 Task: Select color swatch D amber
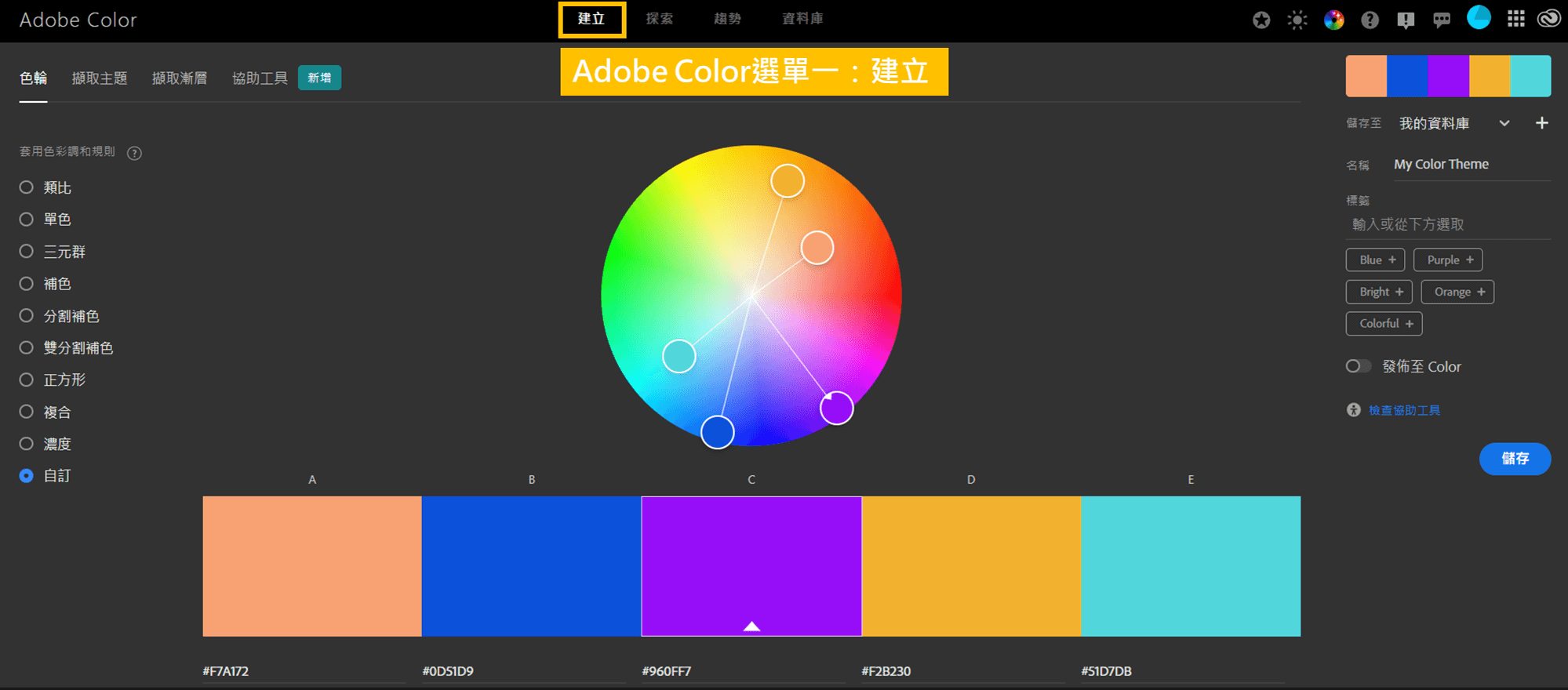(x=971, y=566)
